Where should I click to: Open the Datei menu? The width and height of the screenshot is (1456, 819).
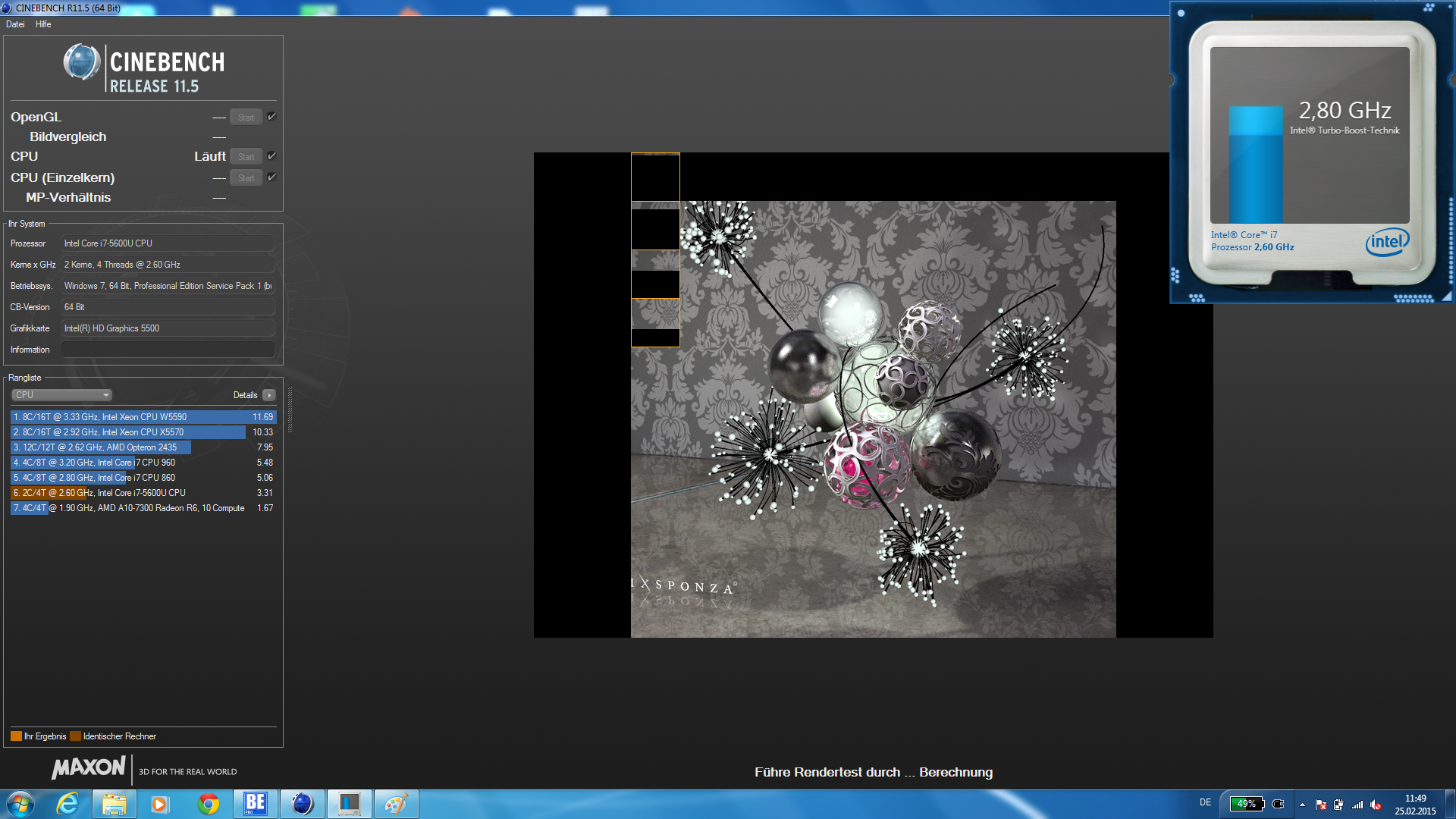pos(15,24)
